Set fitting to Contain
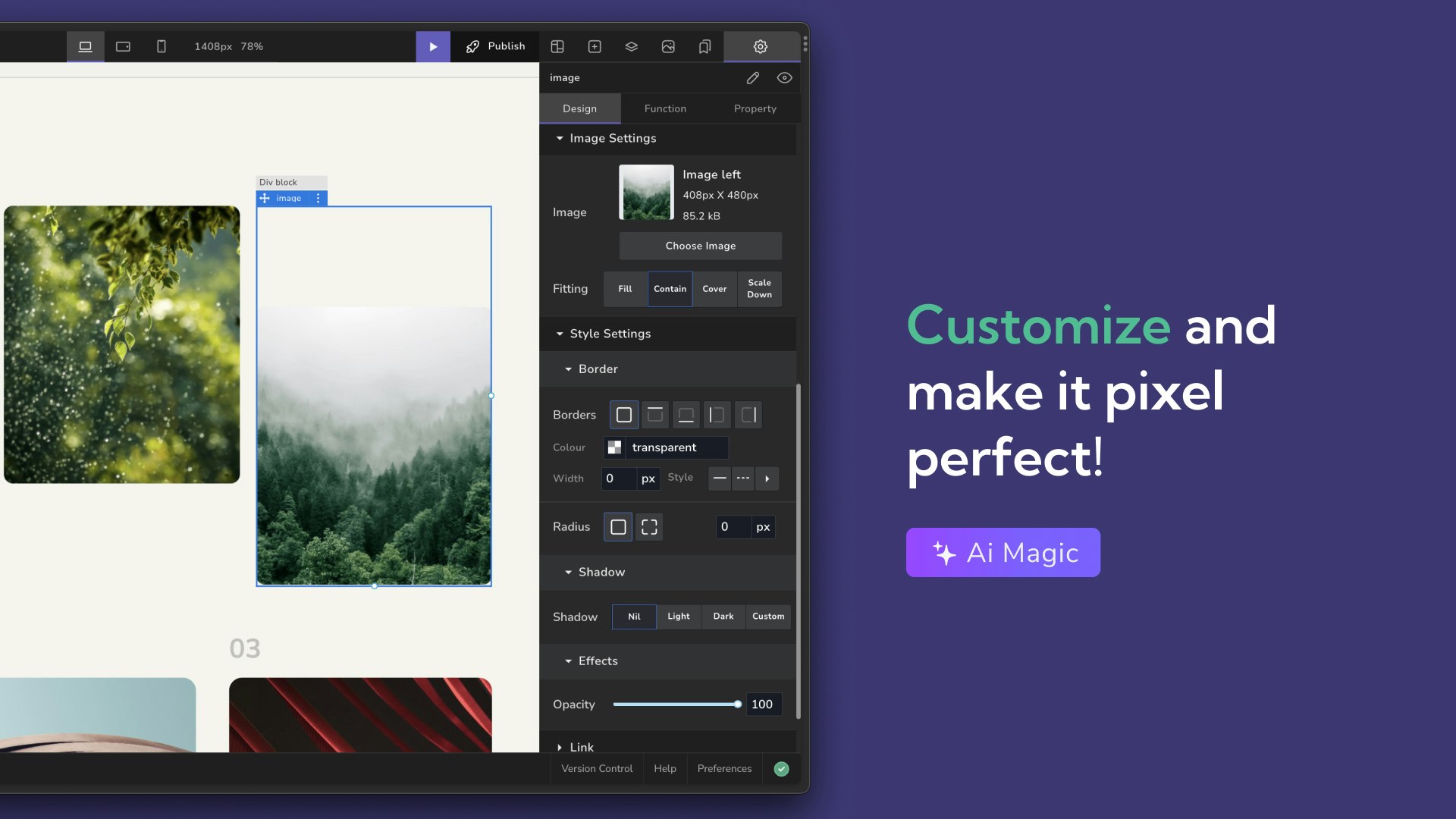 pyautogui.click(x=670, y=289)
